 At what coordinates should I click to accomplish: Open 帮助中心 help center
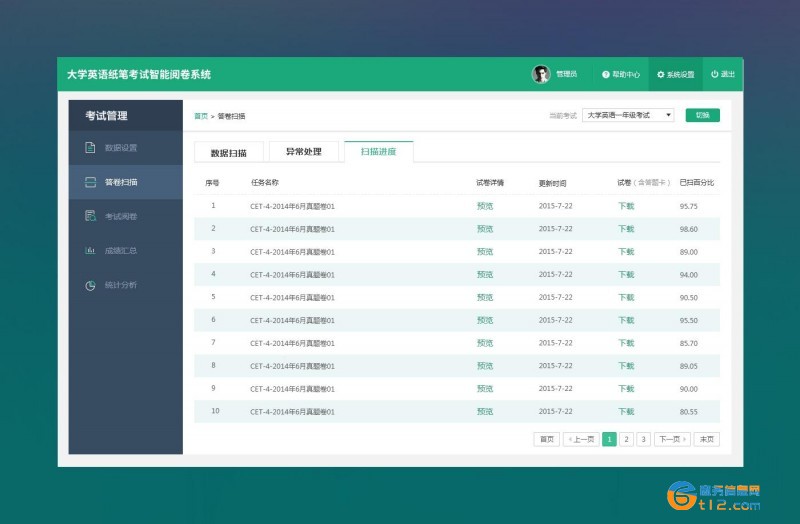[620, 74]
